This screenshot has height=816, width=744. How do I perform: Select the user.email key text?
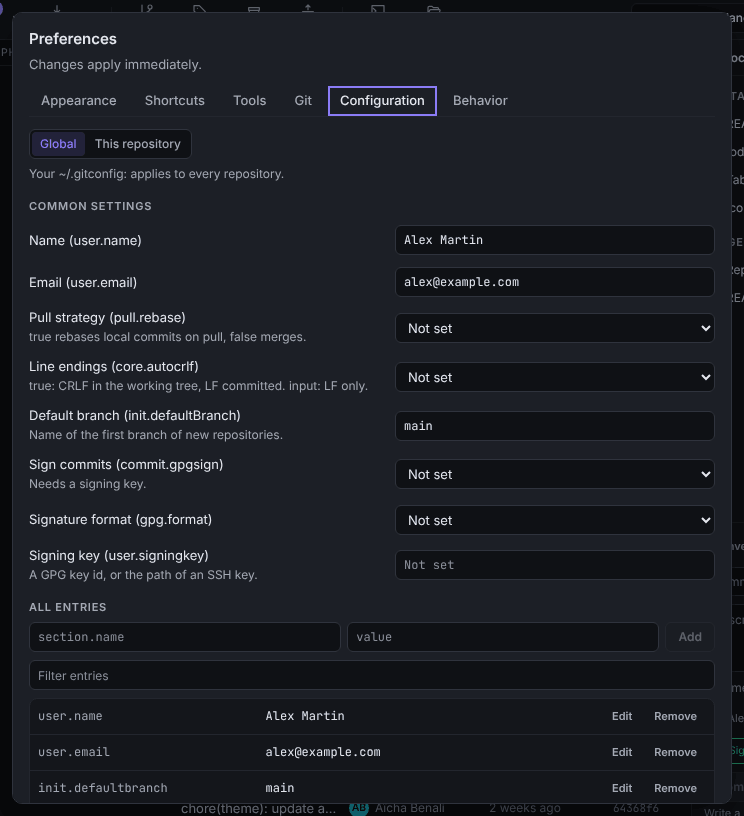point(74,752)
